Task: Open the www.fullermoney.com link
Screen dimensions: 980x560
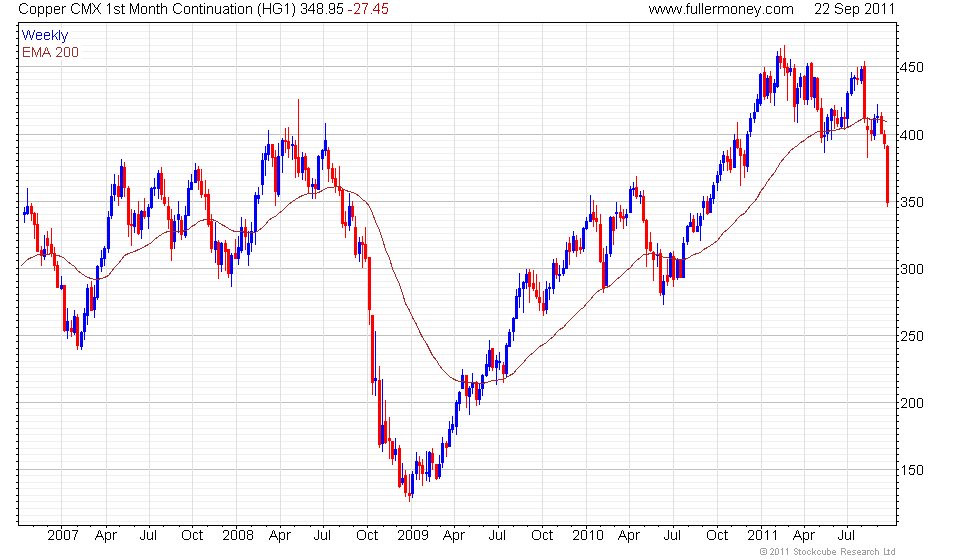Action: (x=721, y=9)
